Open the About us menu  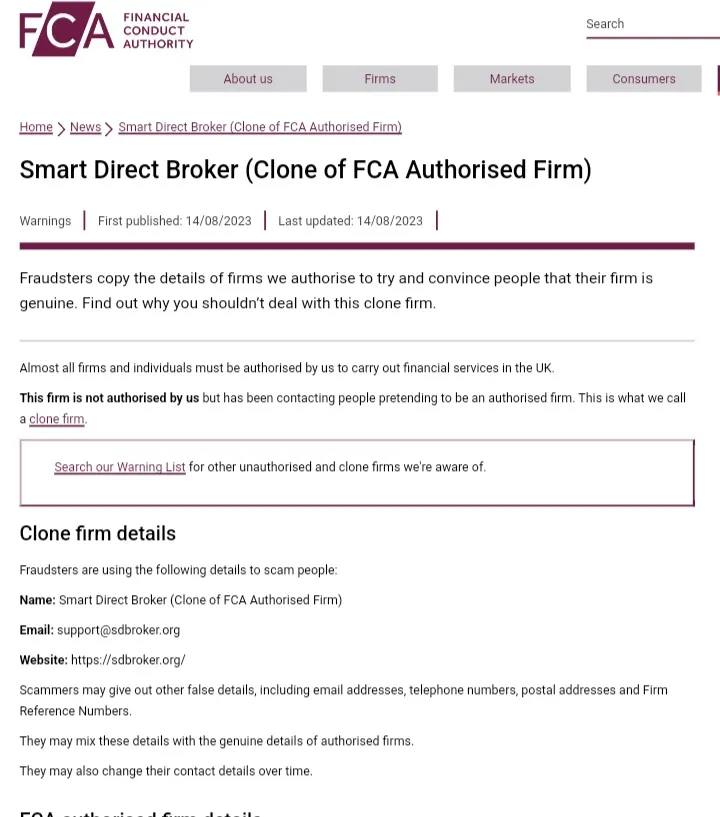[x=248, y=79]
